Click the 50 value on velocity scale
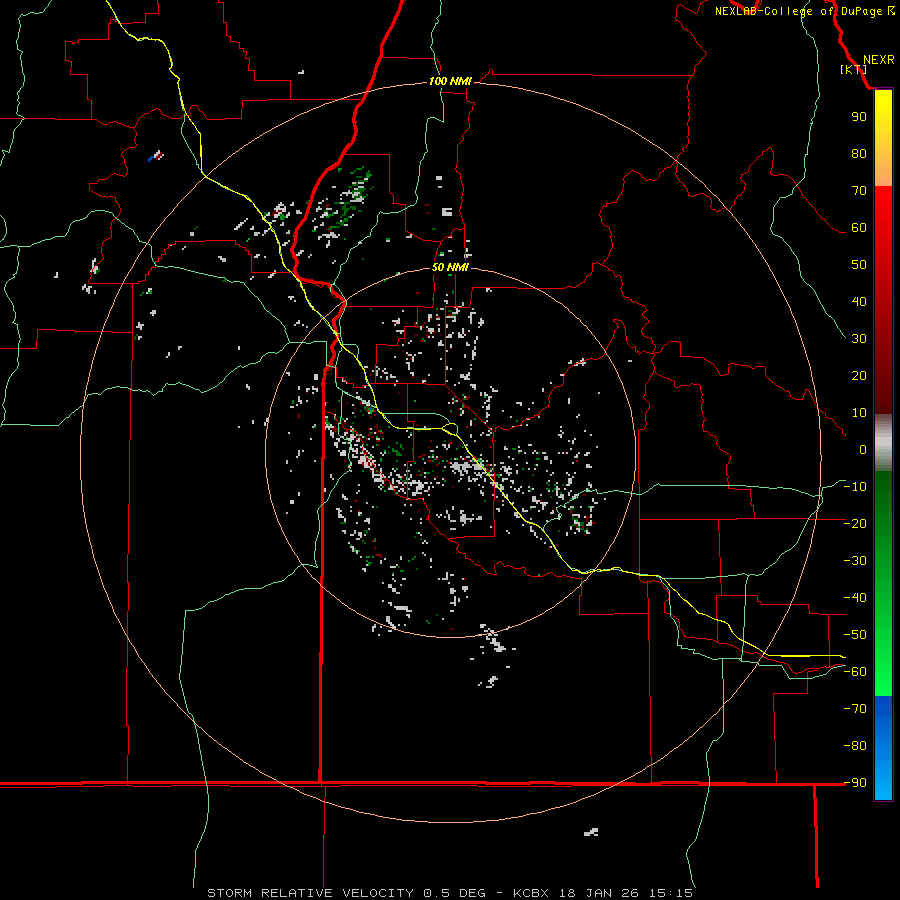The image size is (900, 900). pos(859,265)
